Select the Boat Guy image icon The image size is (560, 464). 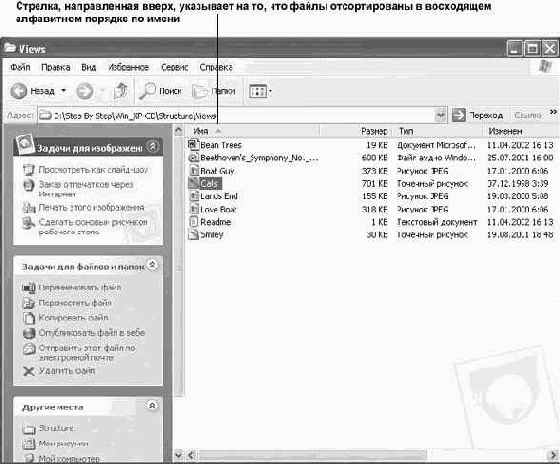[193, 171]
